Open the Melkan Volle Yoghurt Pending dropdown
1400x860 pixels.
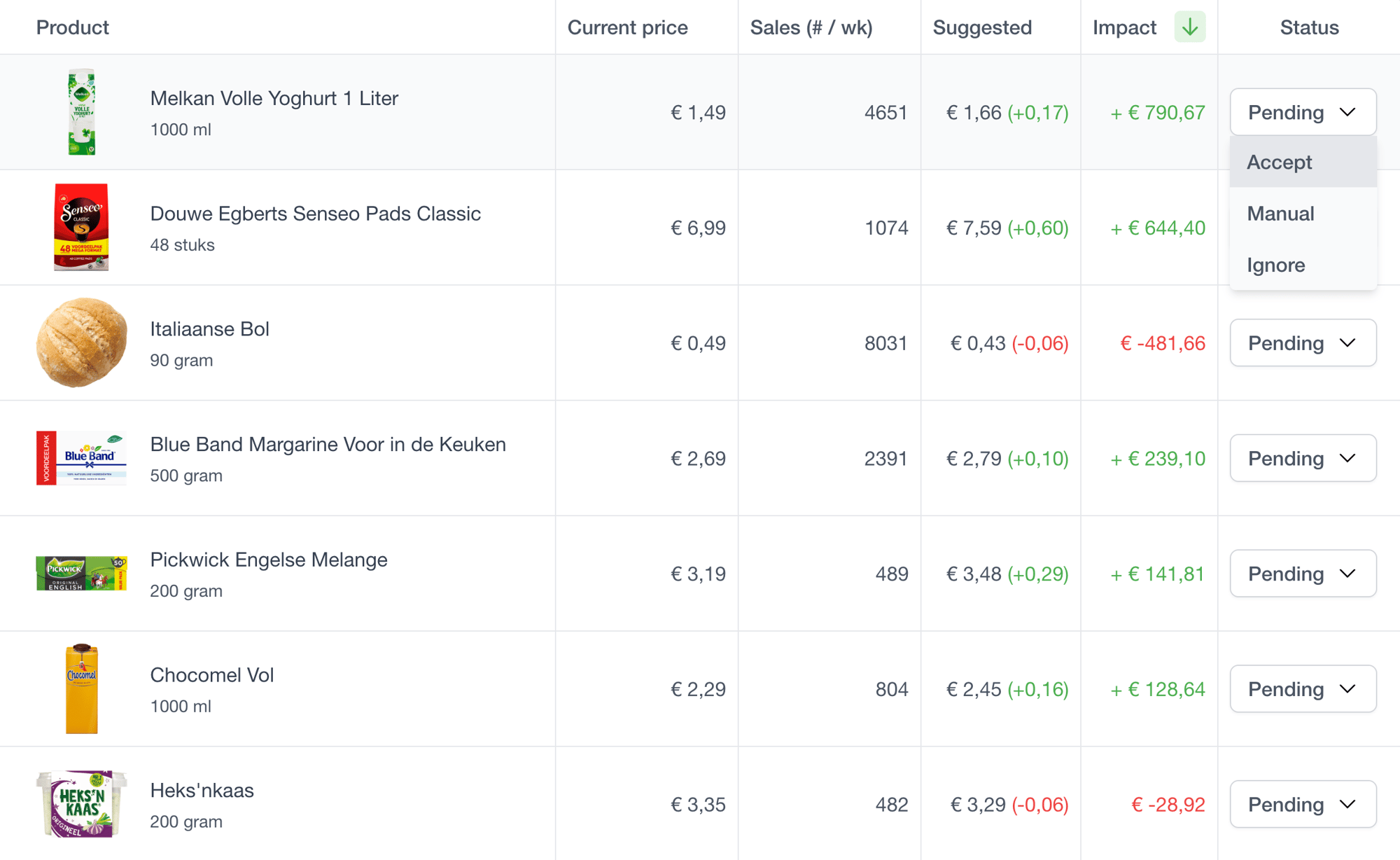coord(1303,112)
